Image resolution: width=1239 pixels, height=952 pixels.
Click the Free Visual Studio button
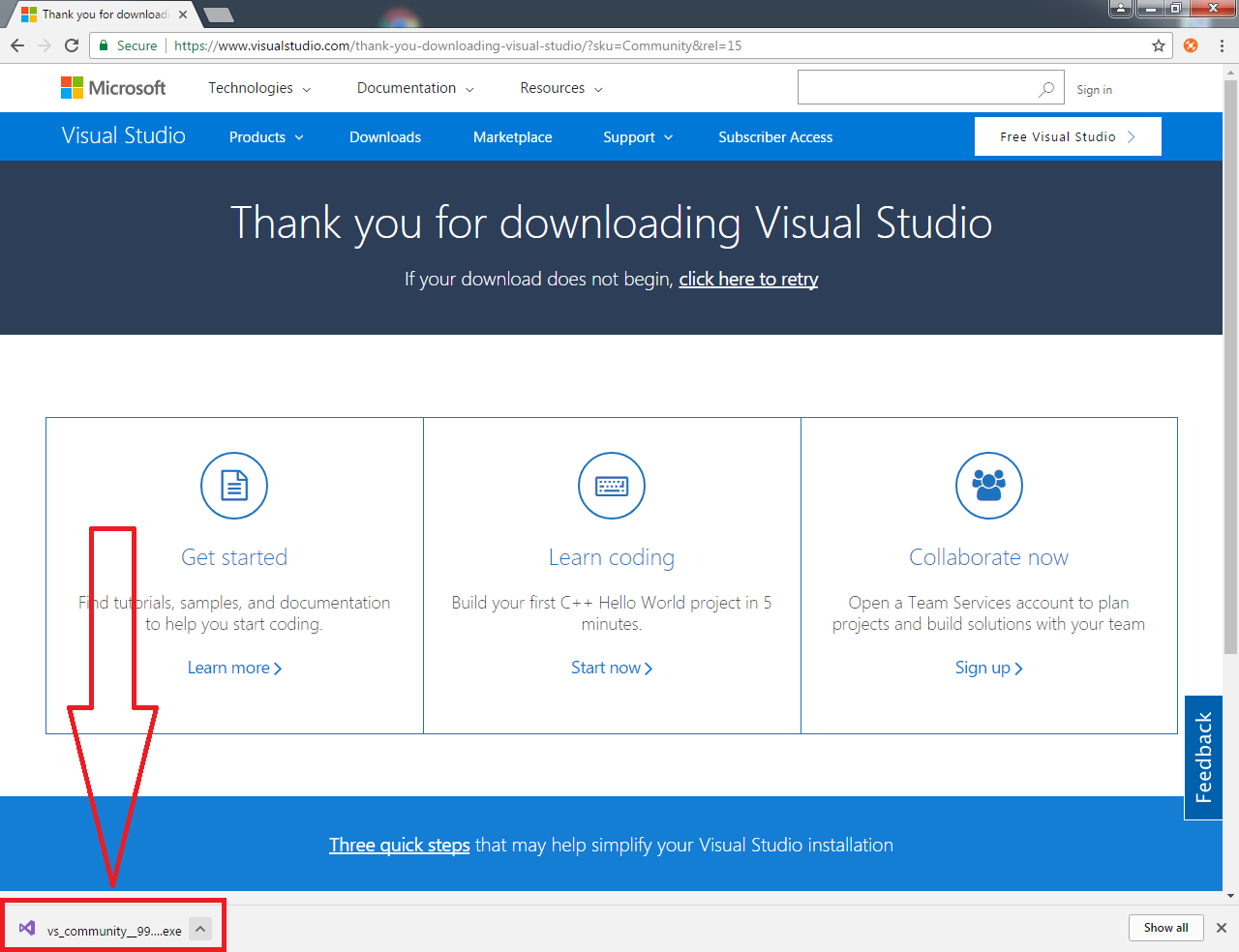click(1067, 136)
